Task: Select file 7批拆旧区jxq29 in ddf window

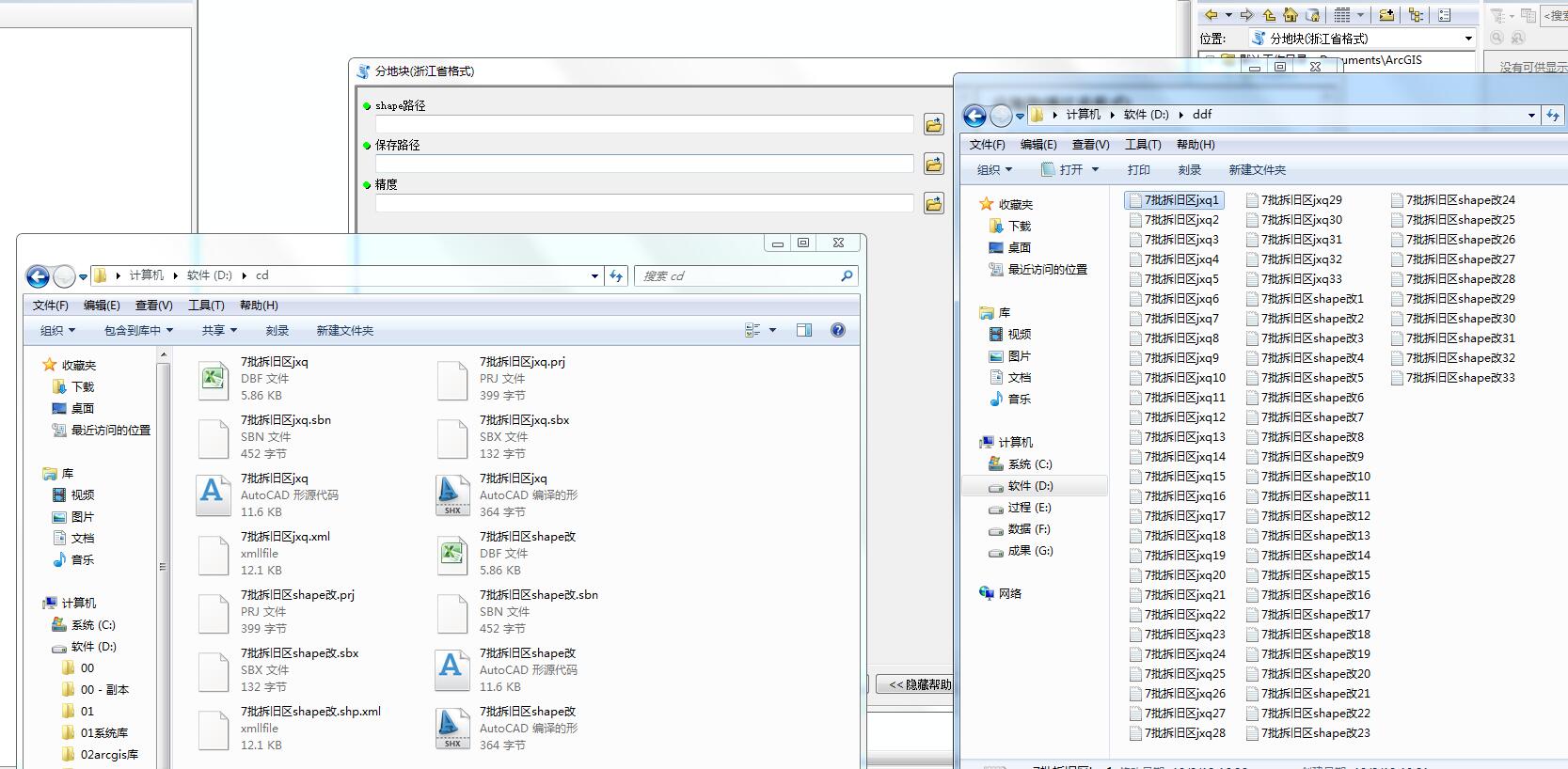Action: coord(1294,200)
